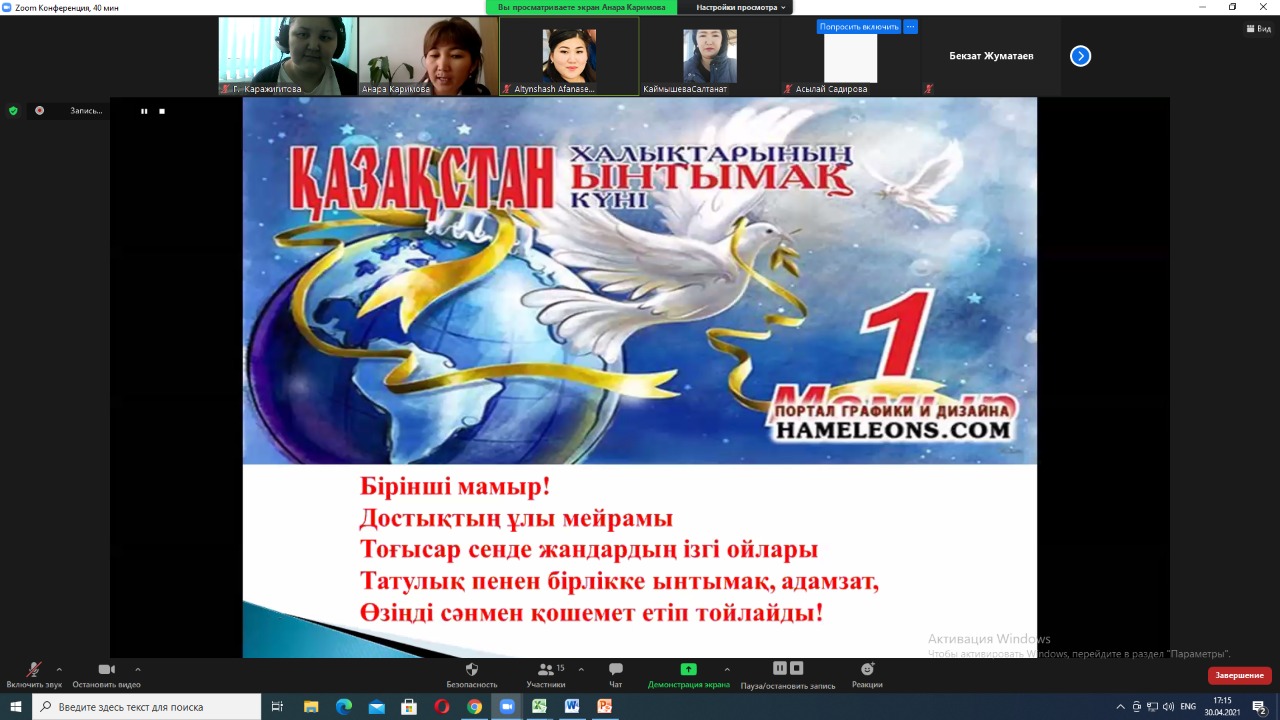Click the Запись recording label
The height and width of the screenshot is (720, 1280).
pyautogui.click(x=86, y=111)
